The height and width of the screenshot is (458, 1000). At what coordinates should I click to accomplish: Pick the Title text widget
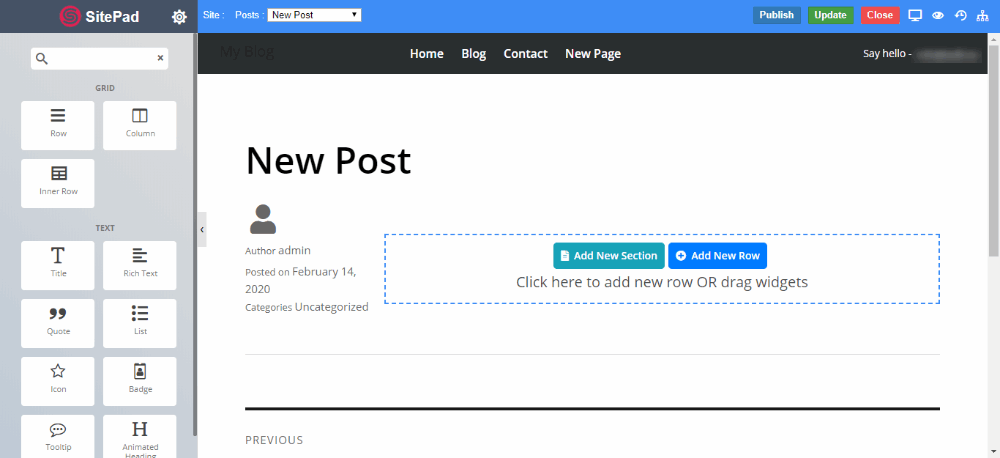[58, 264]
